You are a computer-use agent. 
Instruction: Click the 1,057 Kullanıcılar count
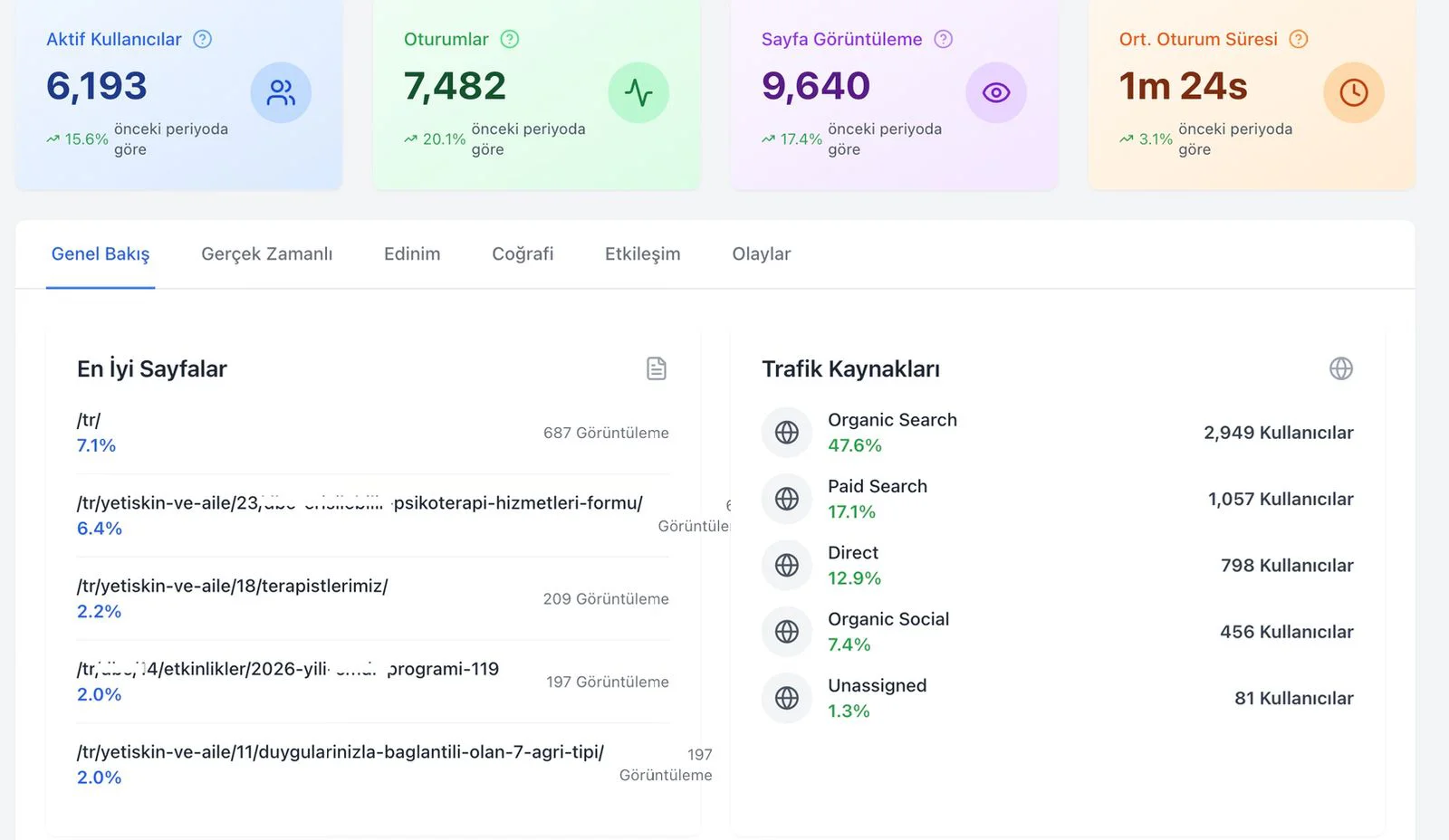[x=1281, y=499]
